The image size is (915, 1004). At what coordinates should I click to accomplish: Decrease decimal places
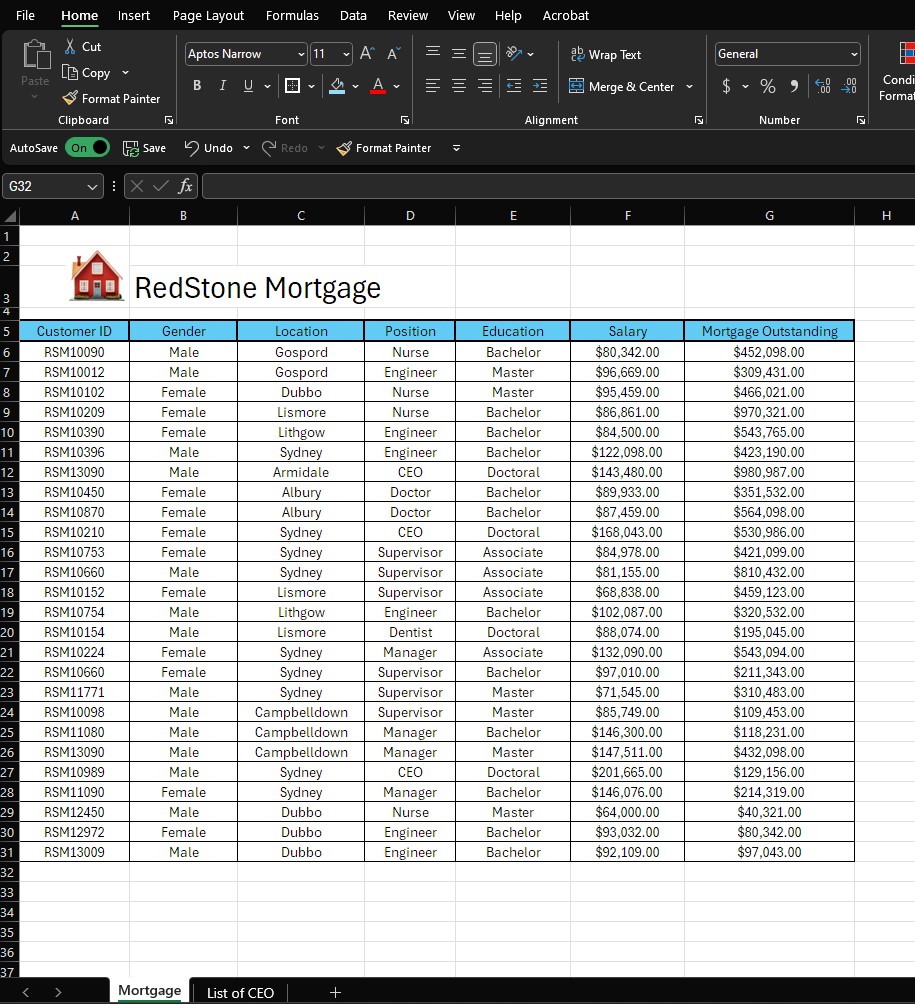point(849,86)
